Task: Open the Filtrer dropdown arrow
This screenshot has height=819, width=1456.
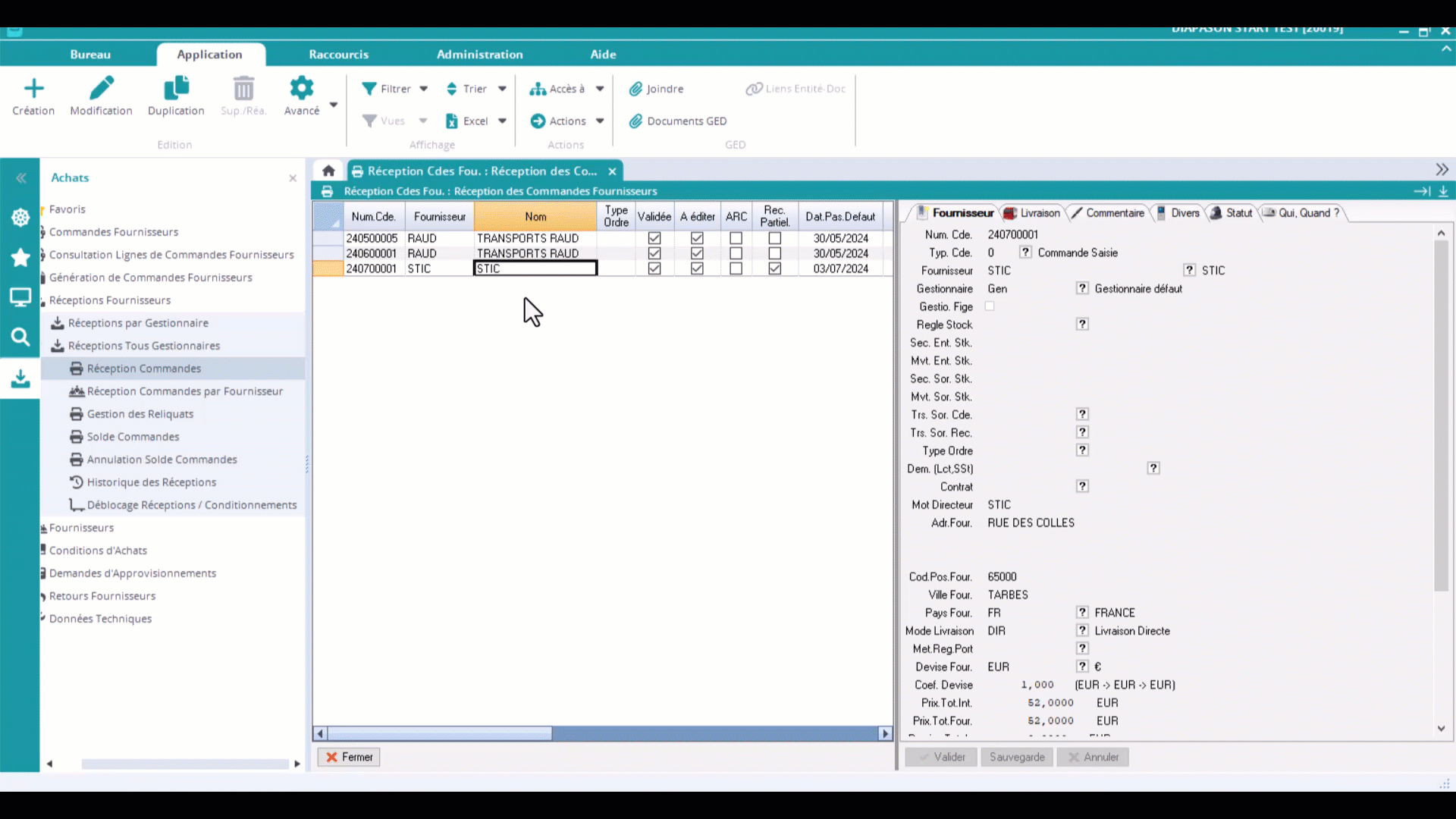Action: pos(424,89)
